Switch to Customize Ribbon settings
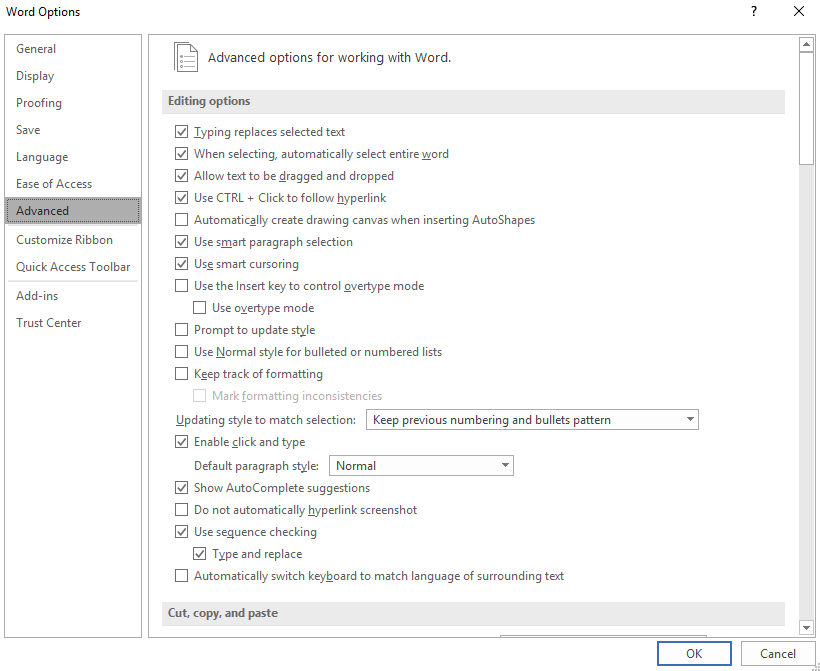Screen dimensions: 820x671 pos(64,240)
